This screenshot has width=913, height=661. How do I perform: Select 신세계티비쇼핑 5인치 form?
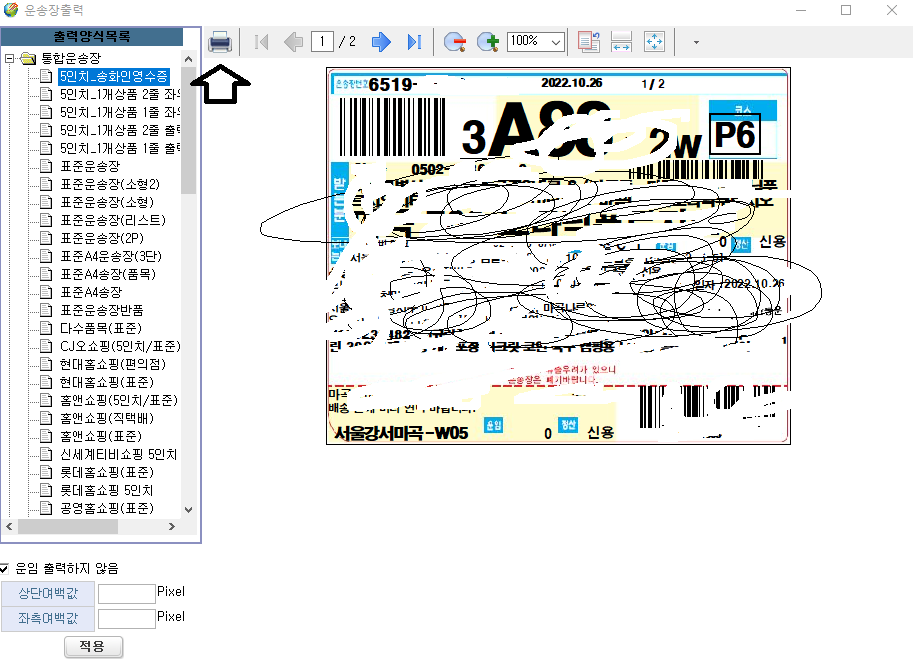119,454
